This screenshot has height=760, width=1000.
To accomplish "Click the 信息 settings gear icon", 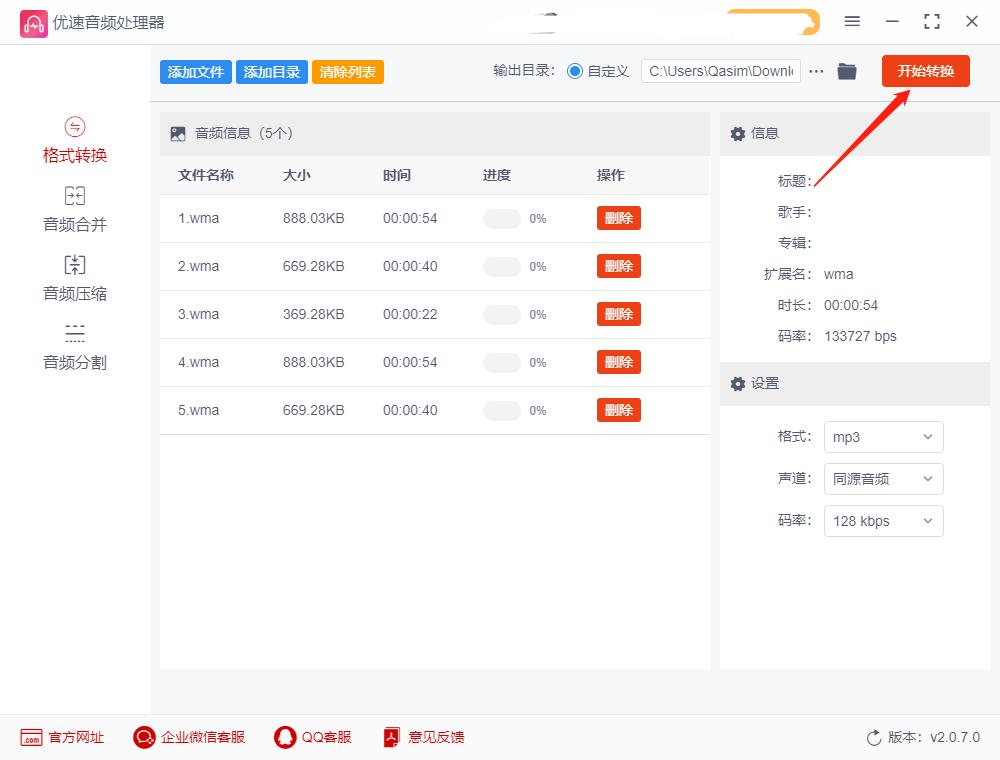I will point(737,133).
